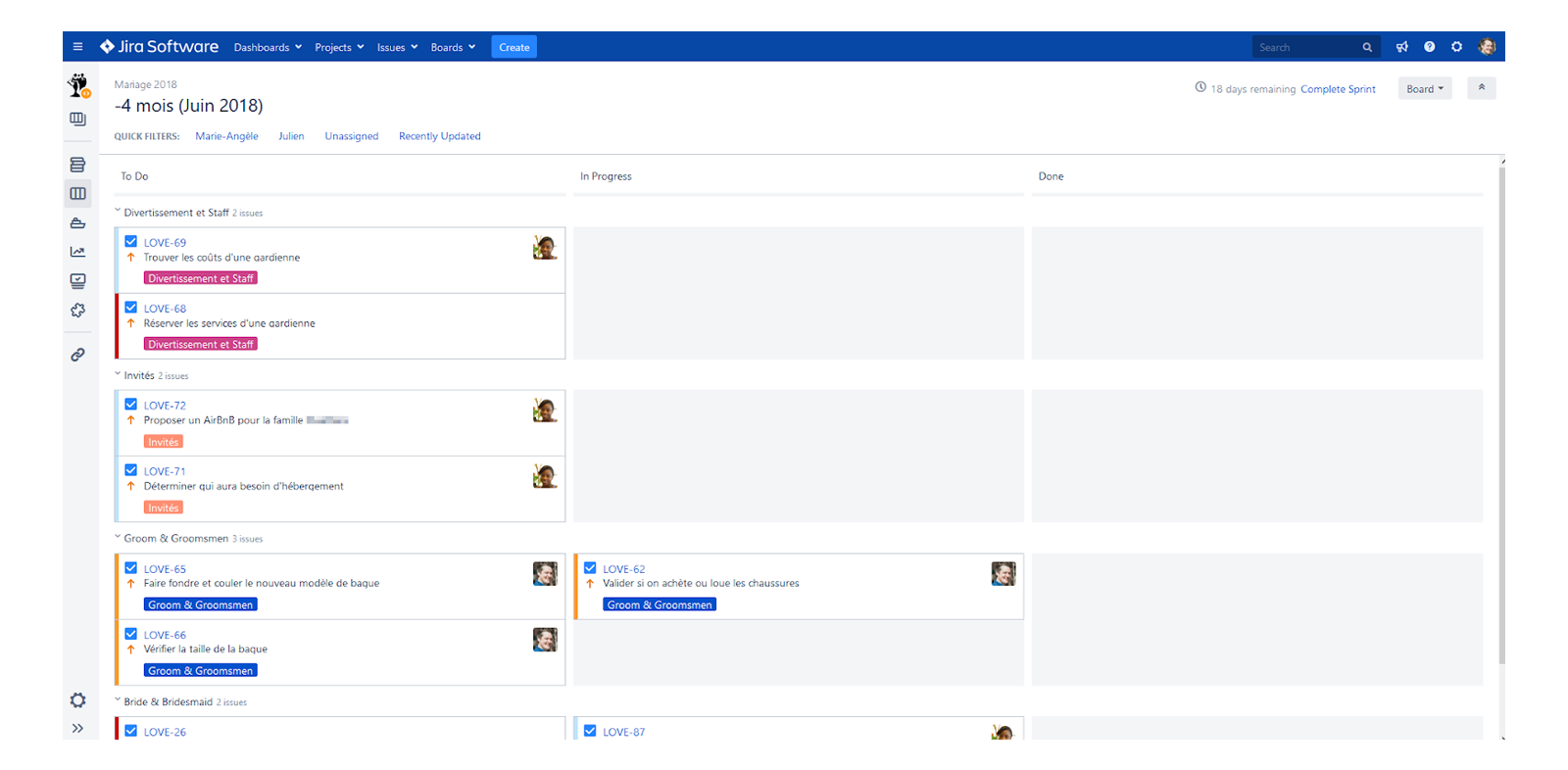Open the Releases ship icon

[x=78, y=223]
